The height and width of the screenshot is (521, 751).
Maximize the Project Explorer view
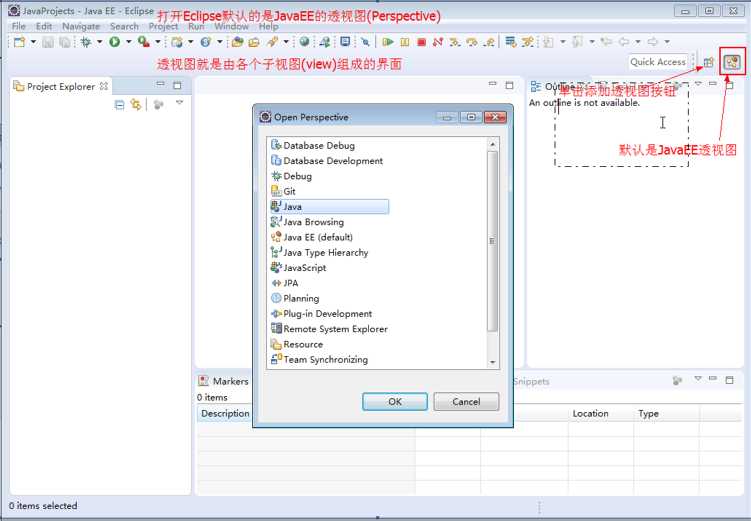[x=177, y=85]
